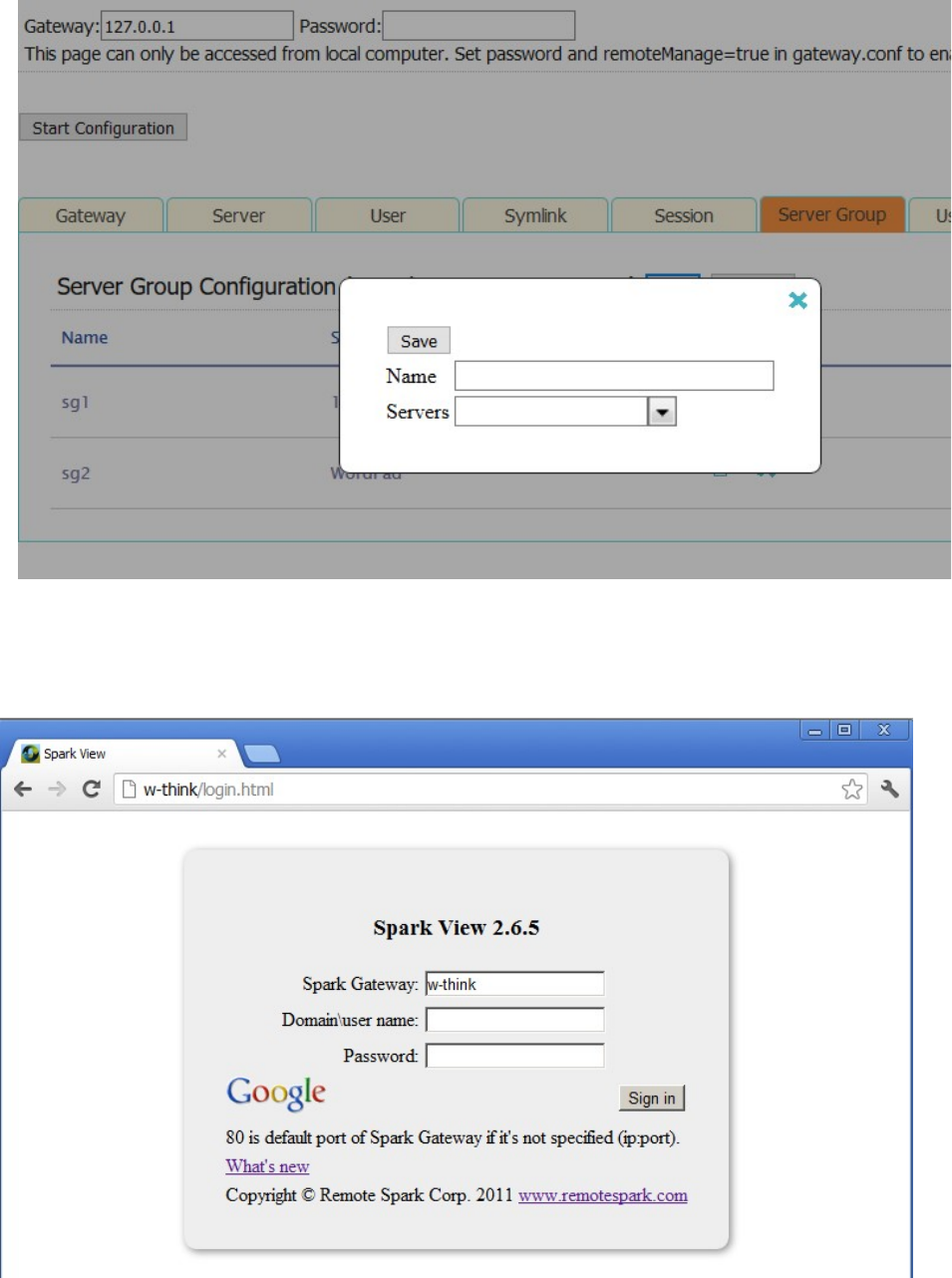
Task: Click the Spark View tab favicon
Action: [x=31, y=754]
